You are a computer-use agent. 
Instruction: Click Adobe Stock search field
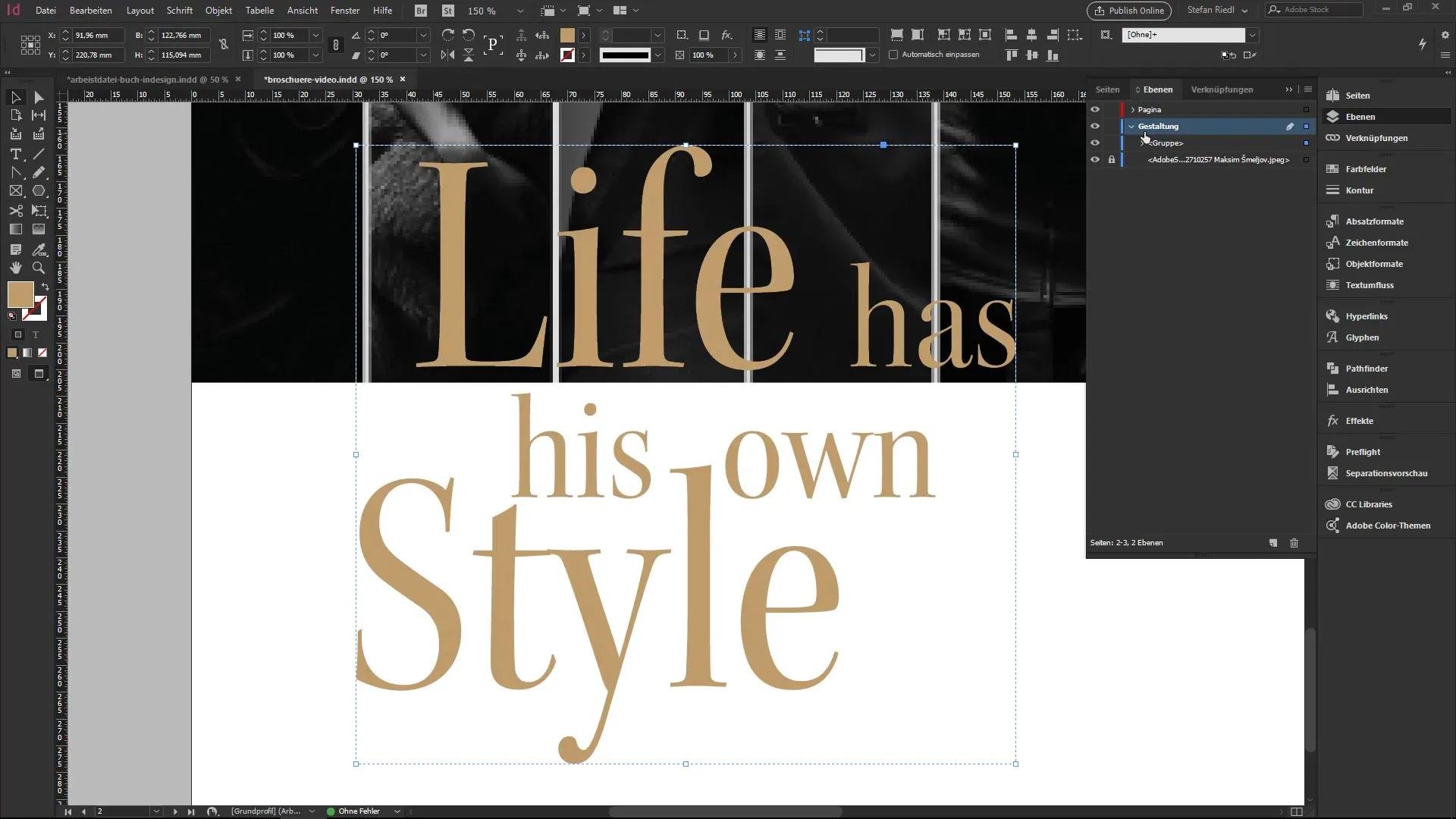tap(1315, 10)
